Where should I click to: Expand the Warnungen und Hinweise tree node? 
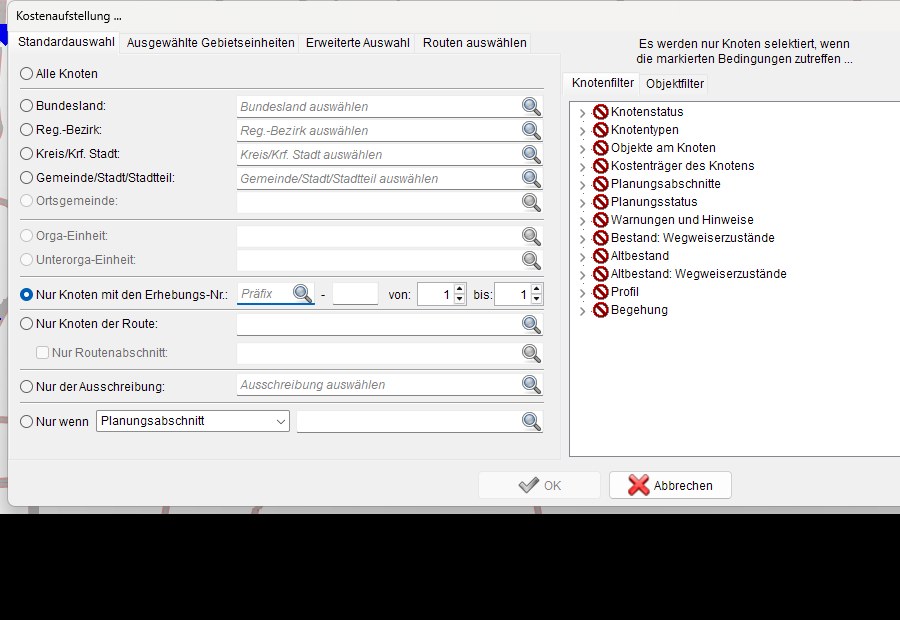(583, 220)
